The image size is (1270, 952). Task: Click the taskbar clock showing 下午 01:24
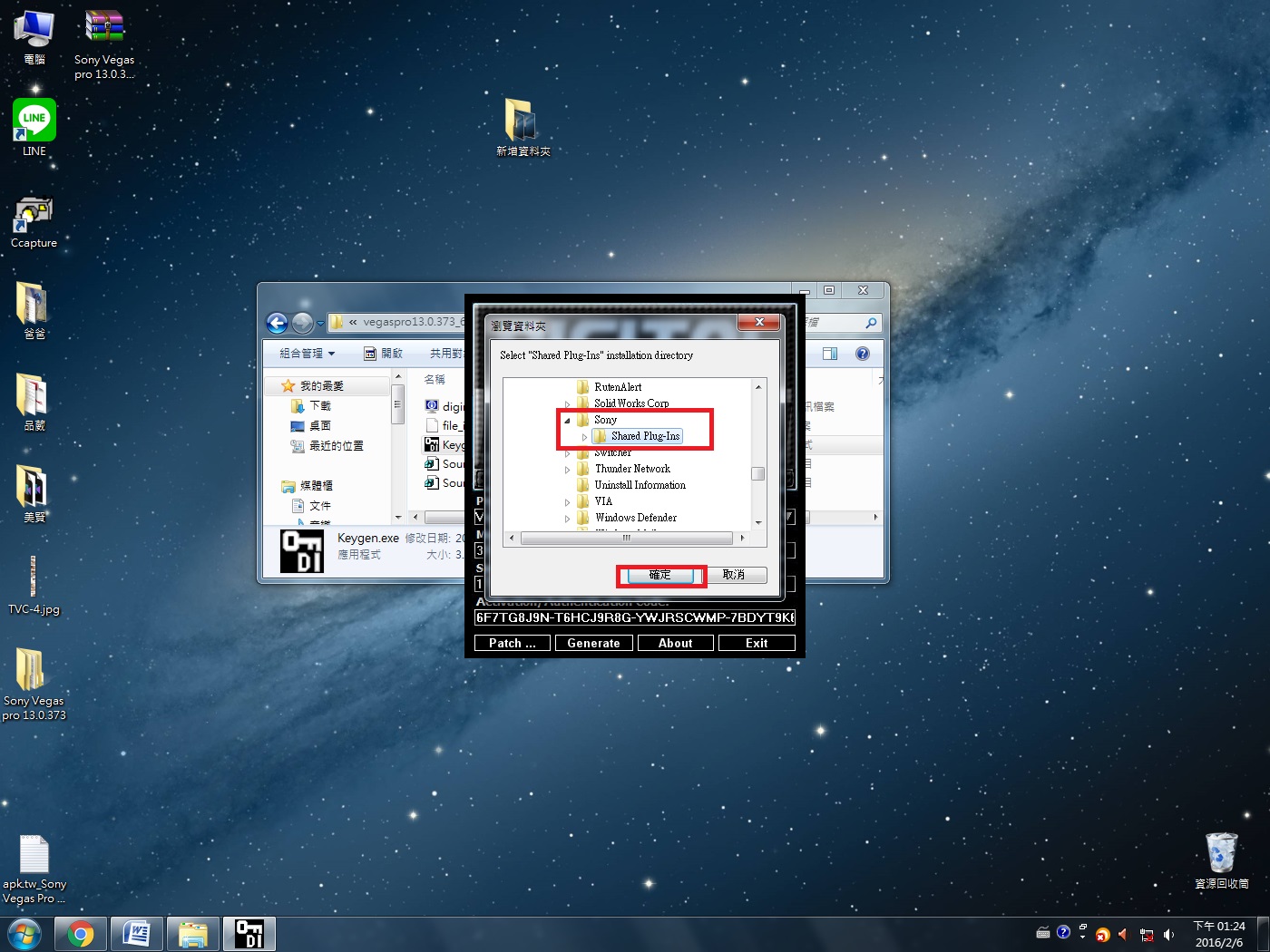pos(1219,934)
